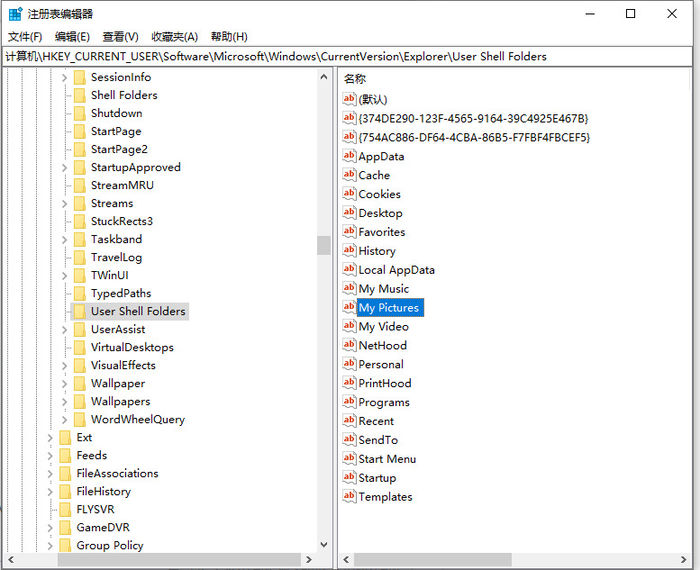Select the {754AC886-DF64-4CBA-86B5-F7FBF4FBCEF5} value
The height and width of the screenshot is (570, 700).
click(474, 137)
